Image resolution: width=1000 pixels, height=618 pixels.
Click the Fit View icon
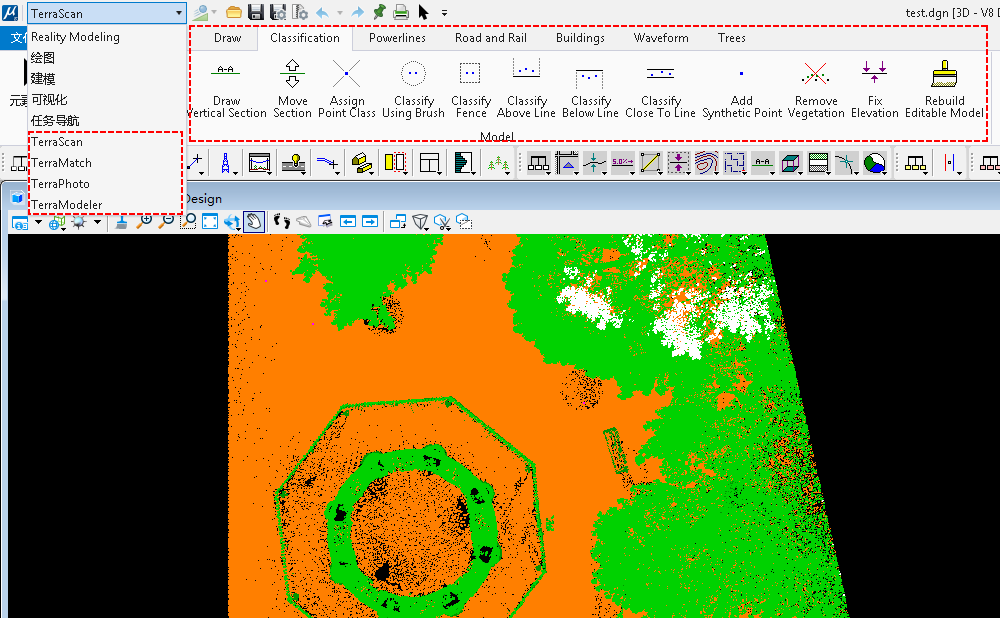pyautogui.click(x=210, y=221)
